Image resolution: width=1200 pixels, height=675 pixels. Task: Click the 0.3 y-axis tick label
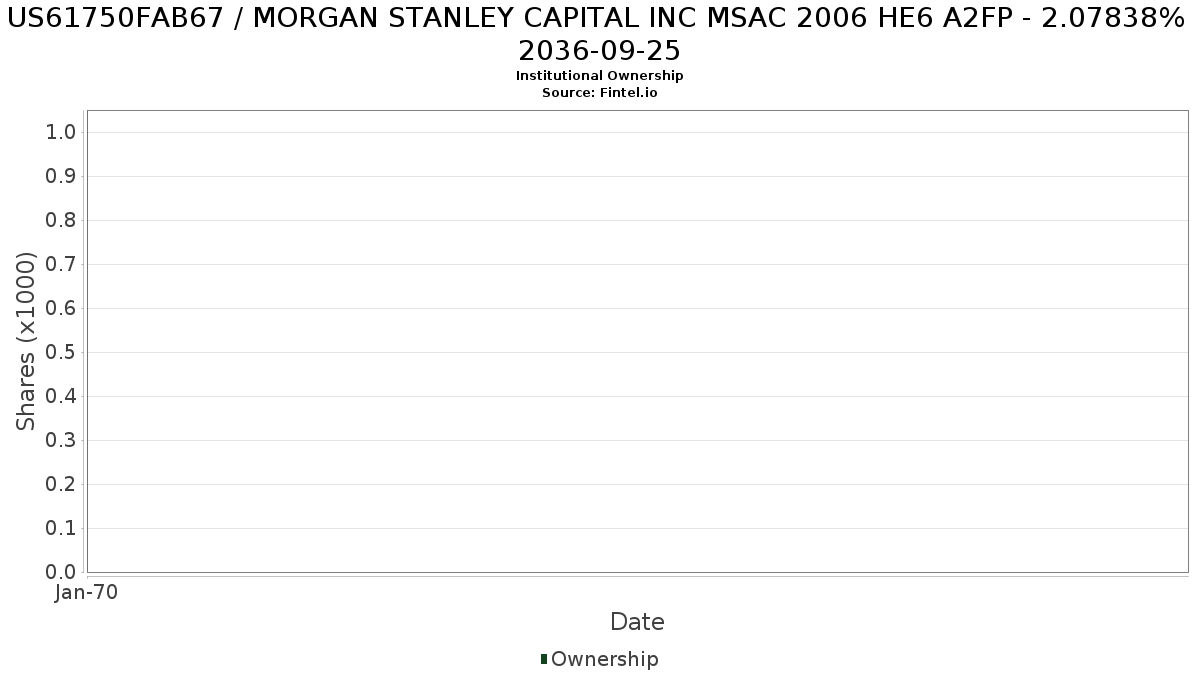click(61, 441)
